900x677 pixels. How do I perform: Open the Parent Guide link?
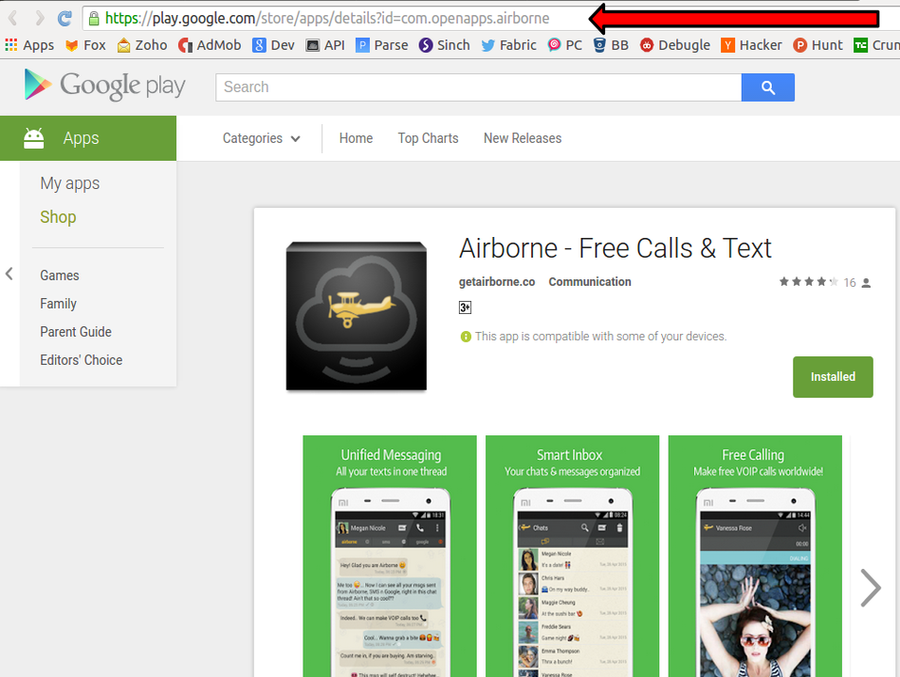coord(76,332)
